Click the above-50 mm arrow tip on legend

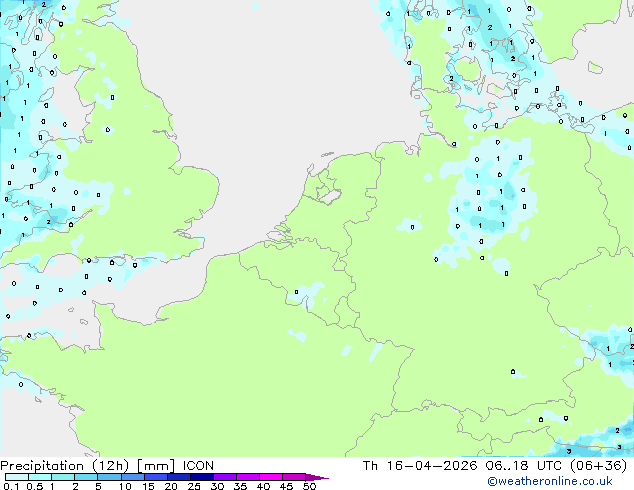tap(317, 477)
